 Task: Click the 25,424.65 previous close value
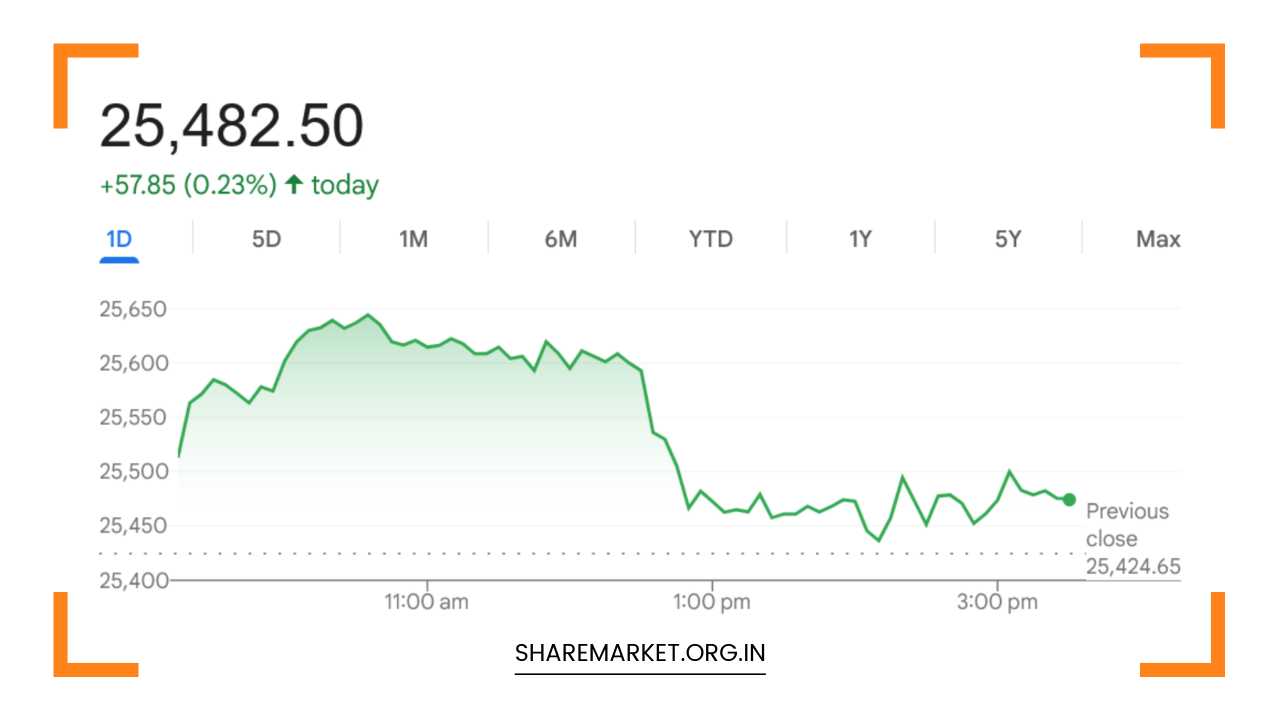pos(1134,566)
